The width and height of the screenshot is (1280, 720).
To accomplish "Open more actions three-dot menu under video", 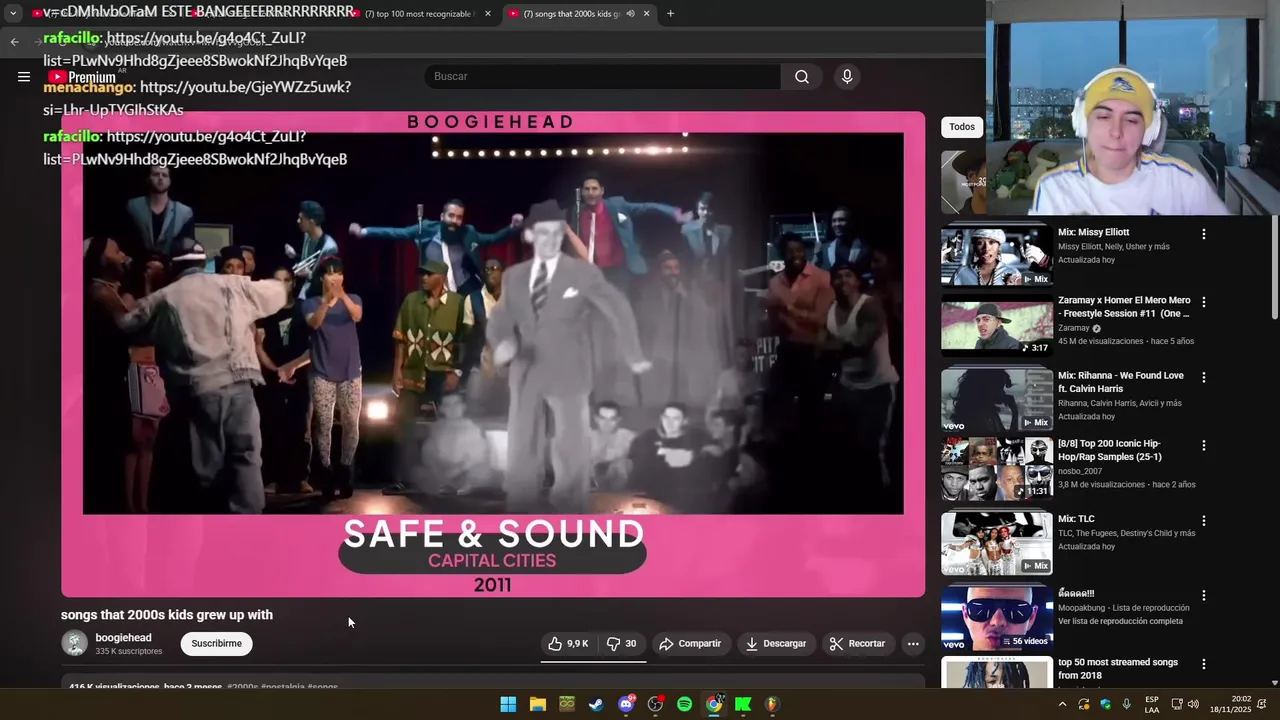I will (x=913, y=644).
